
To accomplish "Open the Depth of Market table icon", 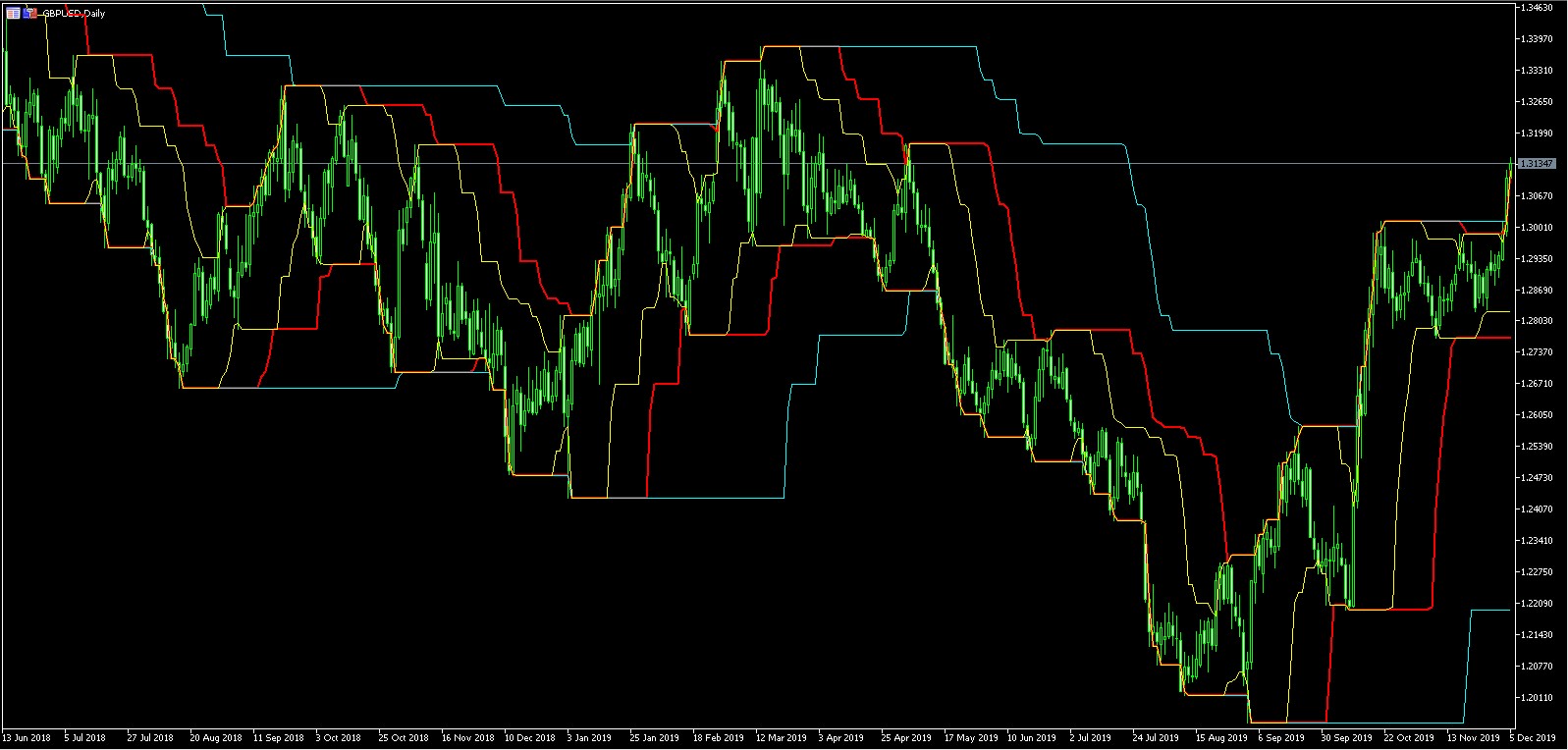I will click(13, 13).
